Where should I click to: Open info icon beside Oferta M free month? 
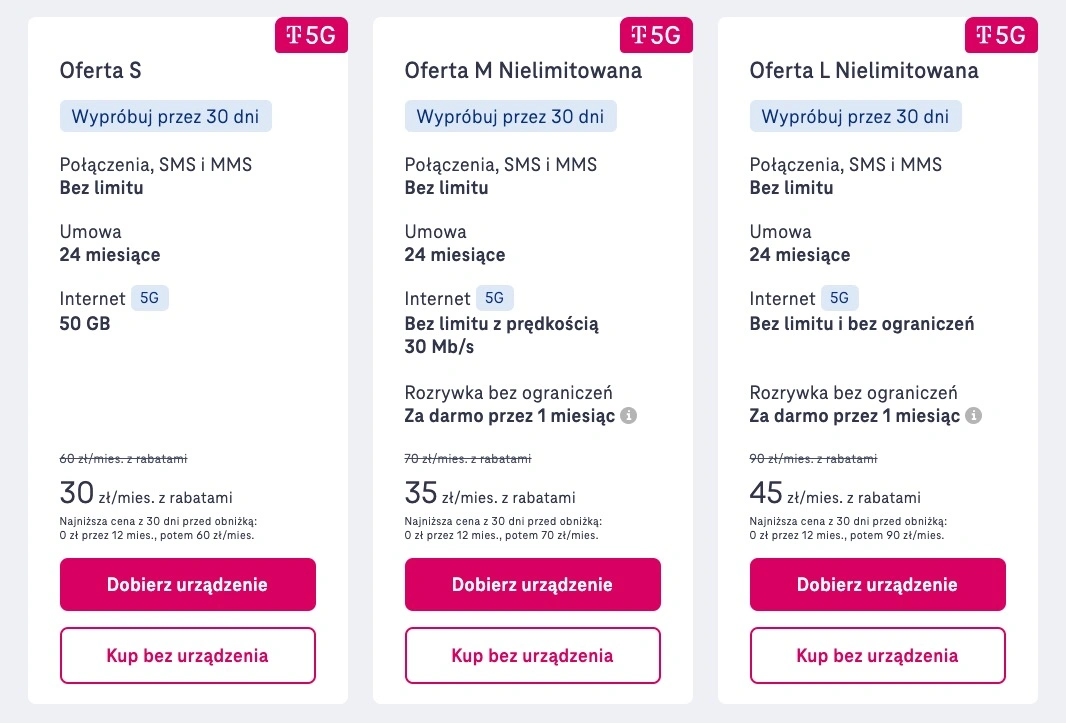pos(629,416)
